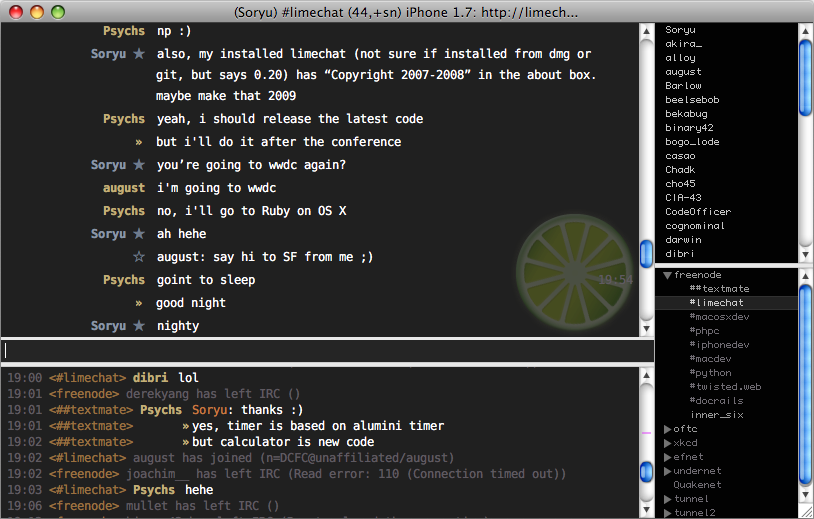Click the server tree scrollbar thumb

(806, 384)
